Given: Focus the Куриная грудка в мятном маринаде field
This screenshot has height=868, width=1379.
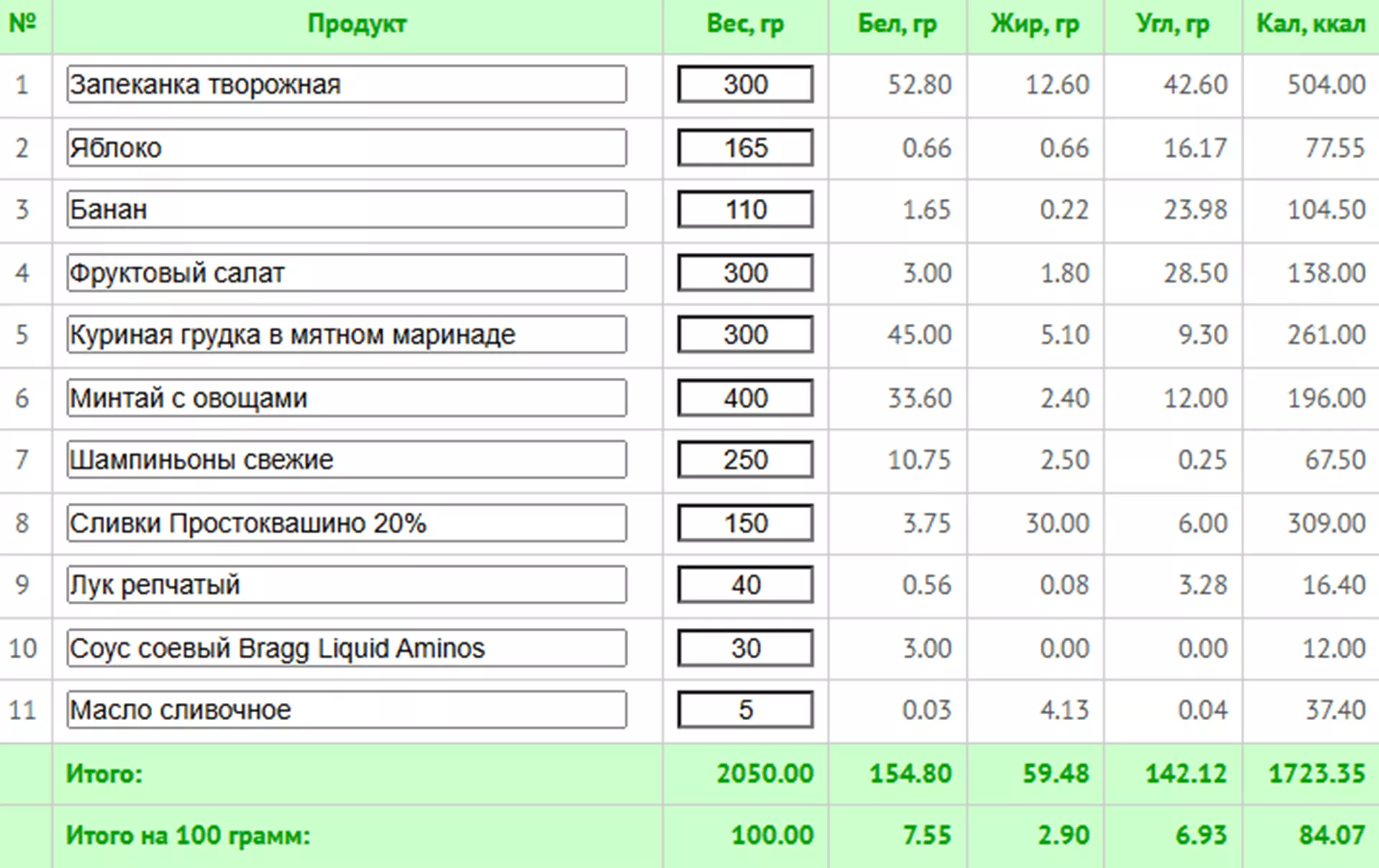Looking at the screenshot, I should coord(346,335).
